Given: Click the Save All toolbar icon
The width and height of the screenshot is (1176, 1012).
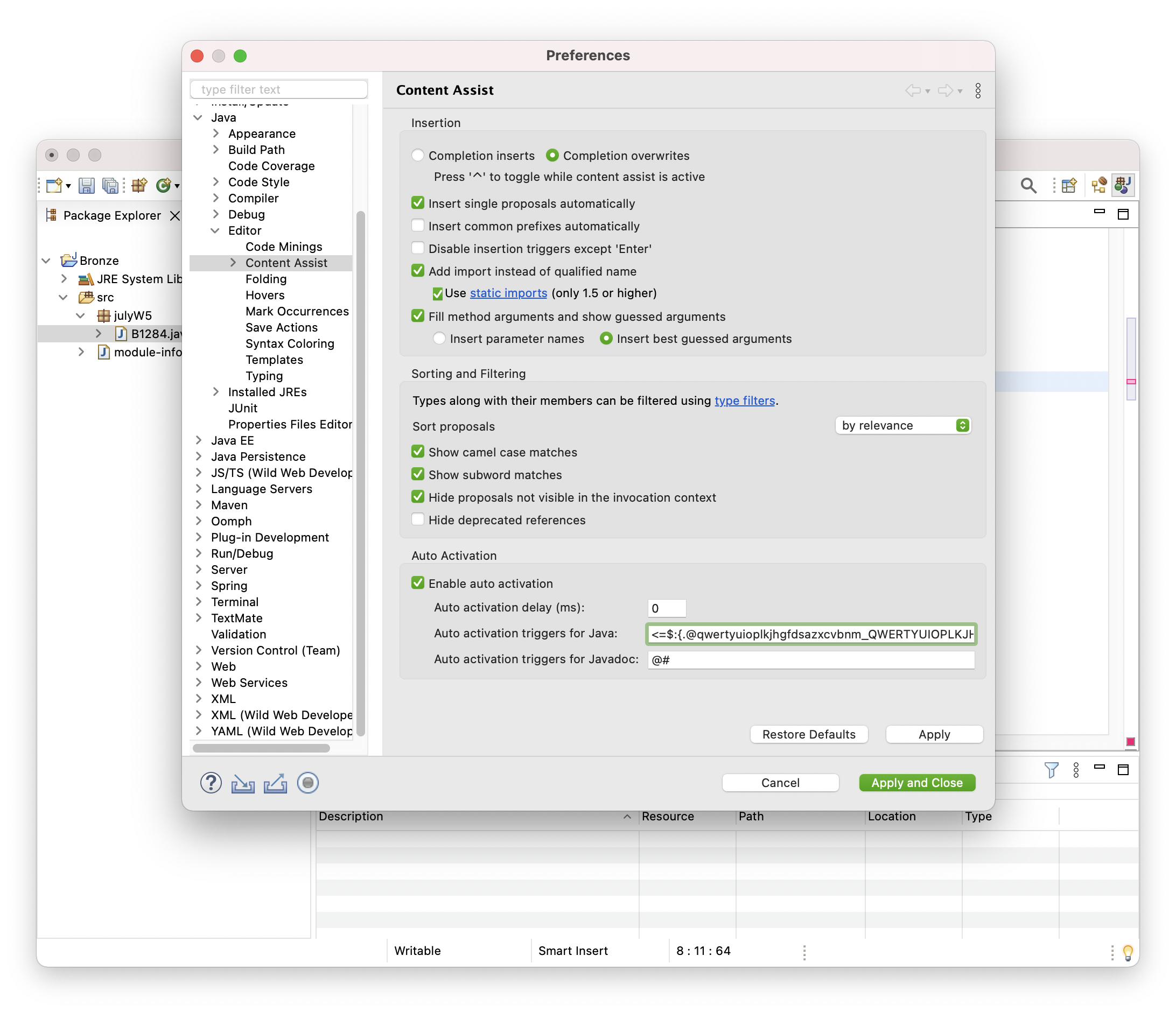Looking at the screenshot, I should pos(110,186).
